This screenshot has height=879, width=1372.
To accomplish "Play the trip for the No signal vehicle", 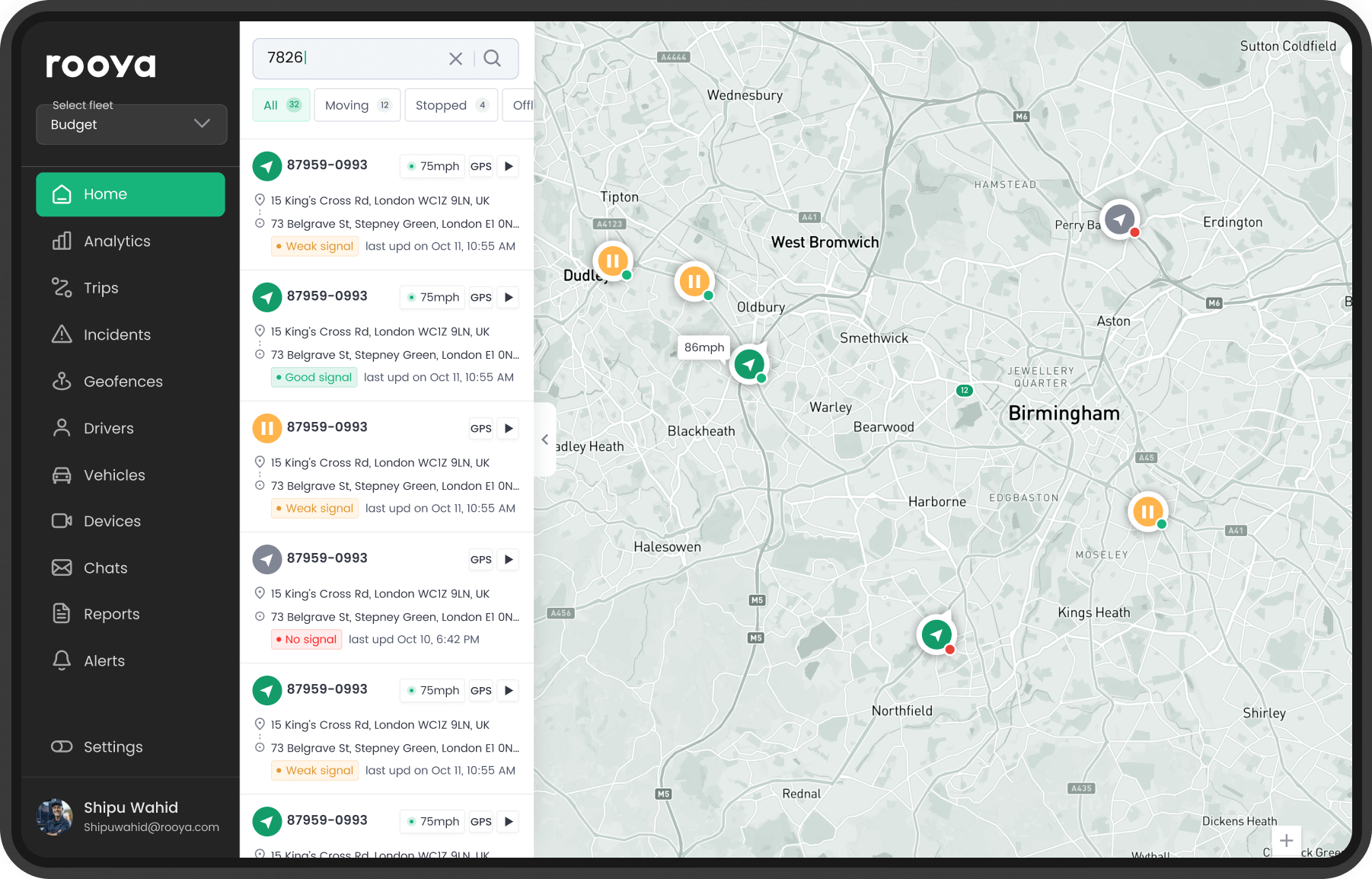I will coord(508,559).
